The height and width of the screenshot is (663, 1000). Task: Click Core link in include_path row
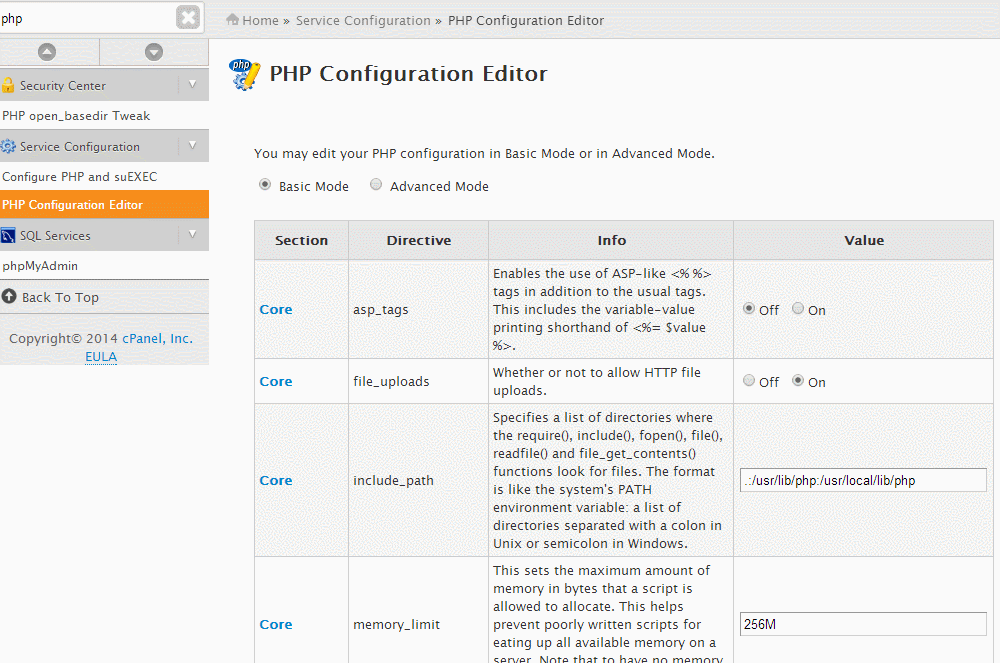pyautogui.click(x=276, y=480)
